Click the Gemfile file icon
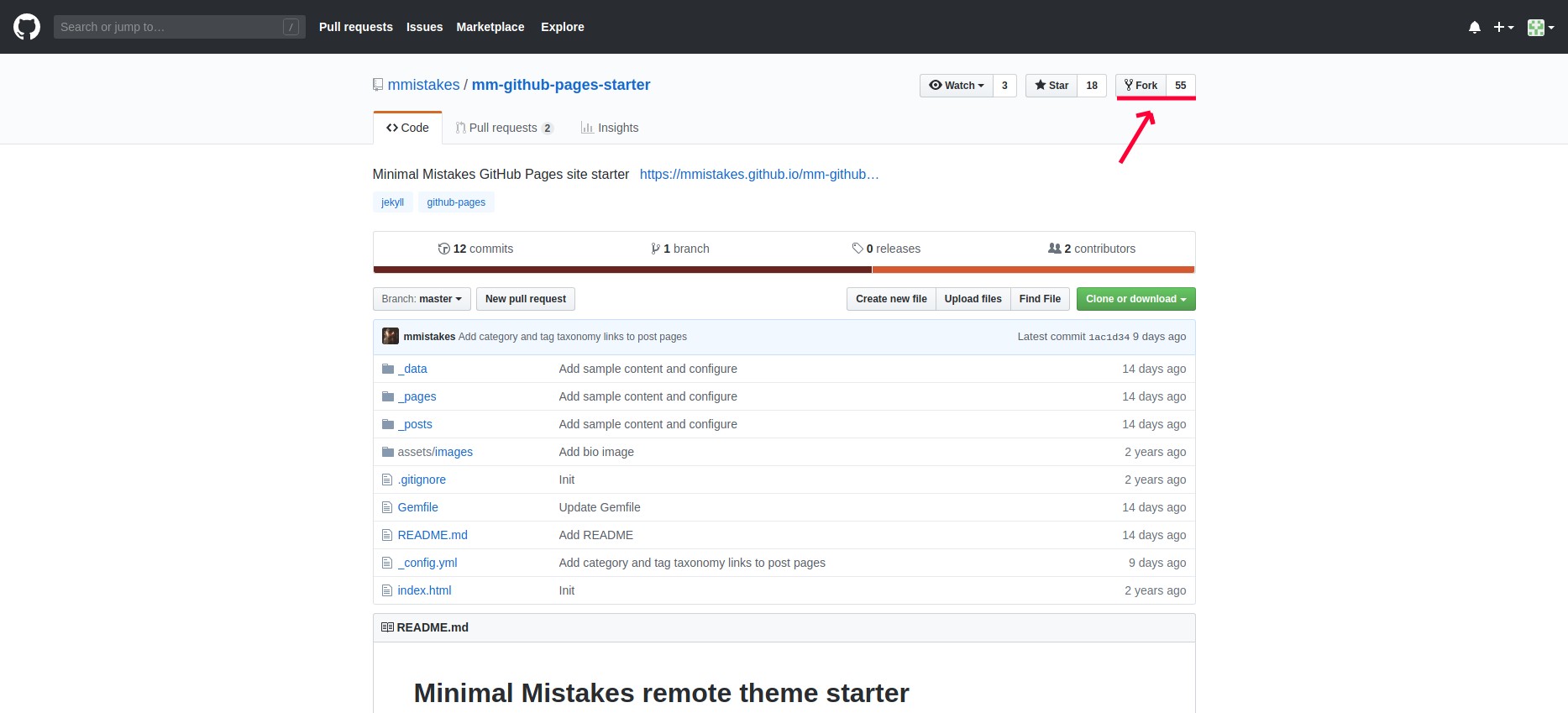This screenshot has width=1568, height=713. tap(387, 507)
